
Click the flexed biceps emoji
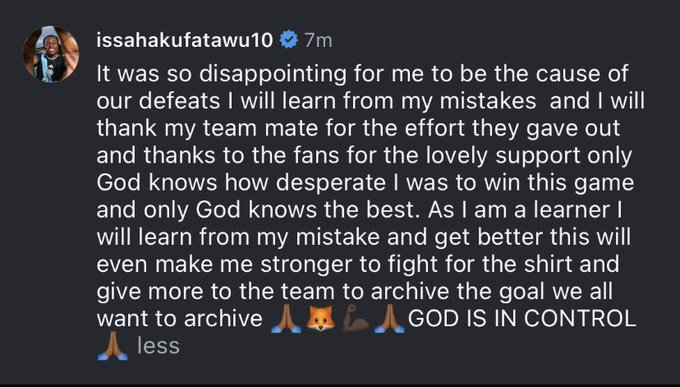(356, 319)
